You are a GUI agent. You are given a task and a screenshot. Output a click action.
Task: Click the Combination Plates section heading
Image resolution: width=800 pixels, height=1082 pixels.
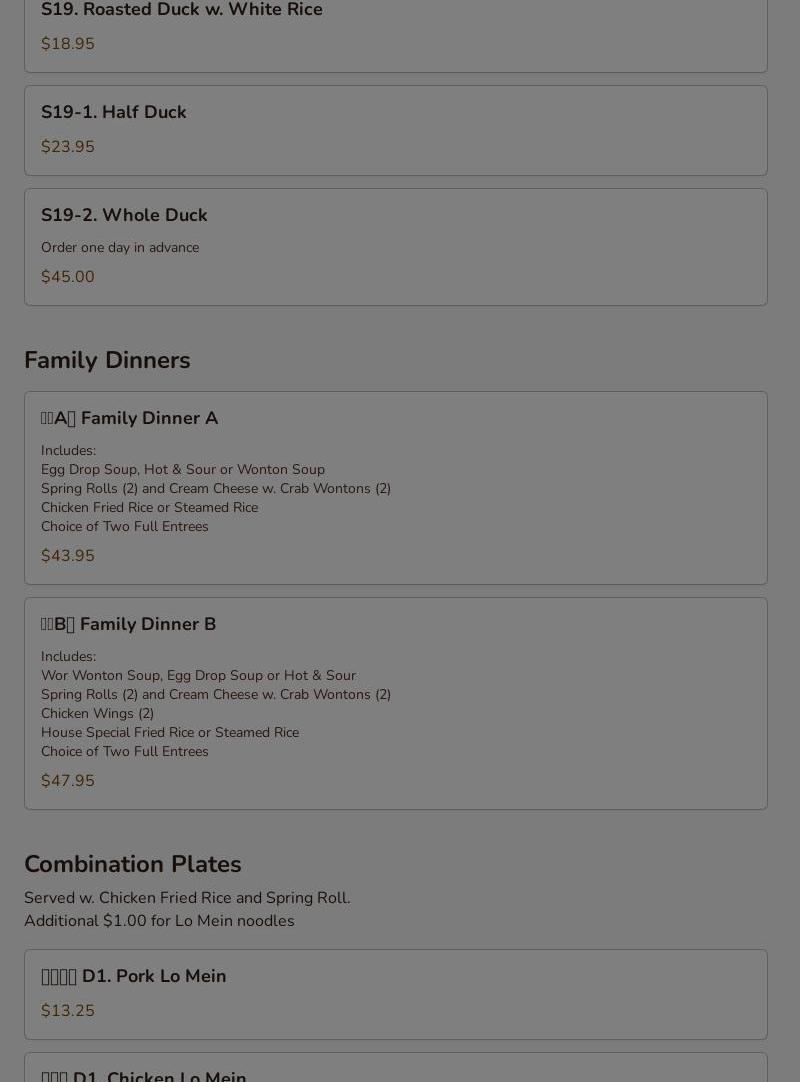pos(133,864)
